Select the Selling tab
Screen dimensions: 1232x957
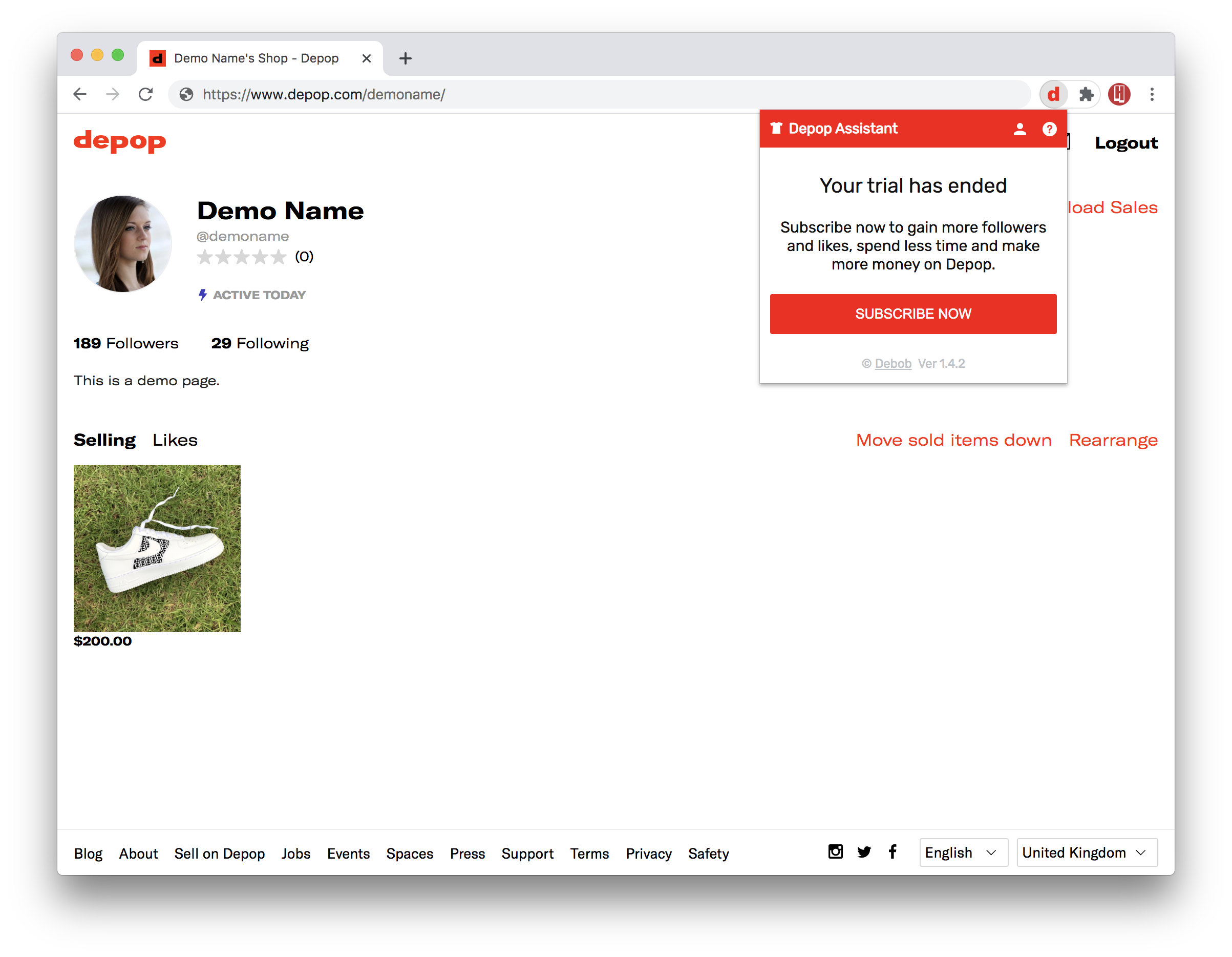pyautogui.click(x=104, y=440)
